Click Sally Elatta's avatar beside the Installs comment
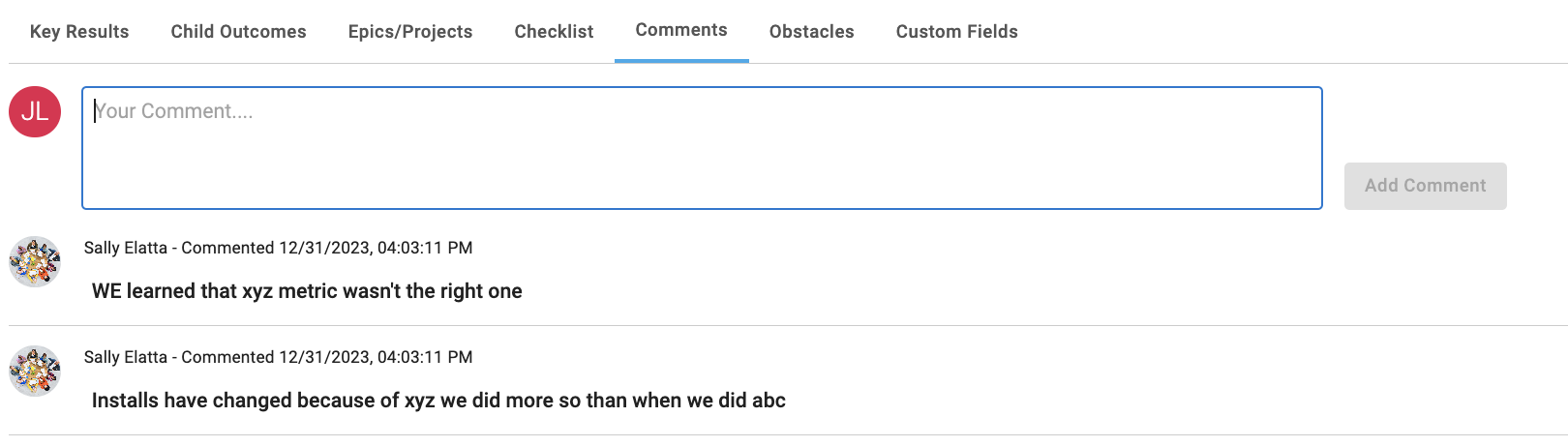 click(x=35, y=372)
